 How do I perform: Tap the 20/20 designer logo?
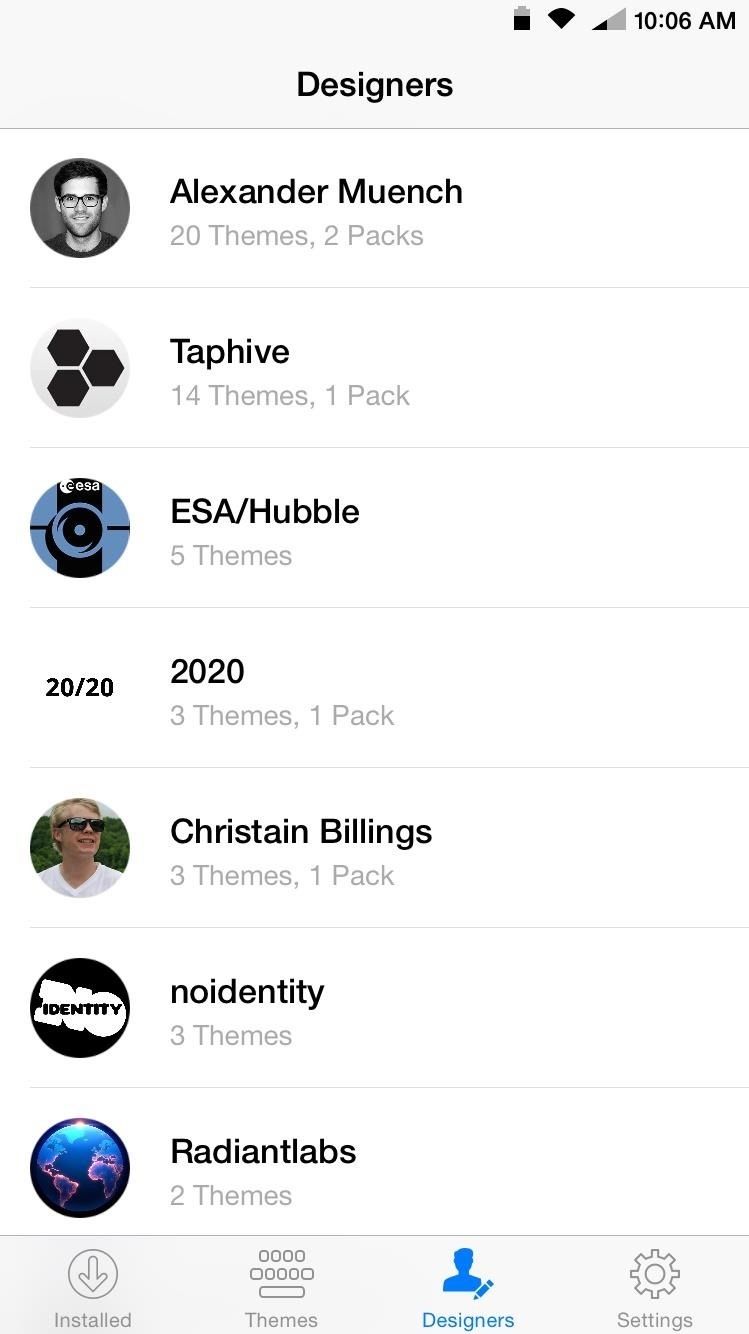80,688
